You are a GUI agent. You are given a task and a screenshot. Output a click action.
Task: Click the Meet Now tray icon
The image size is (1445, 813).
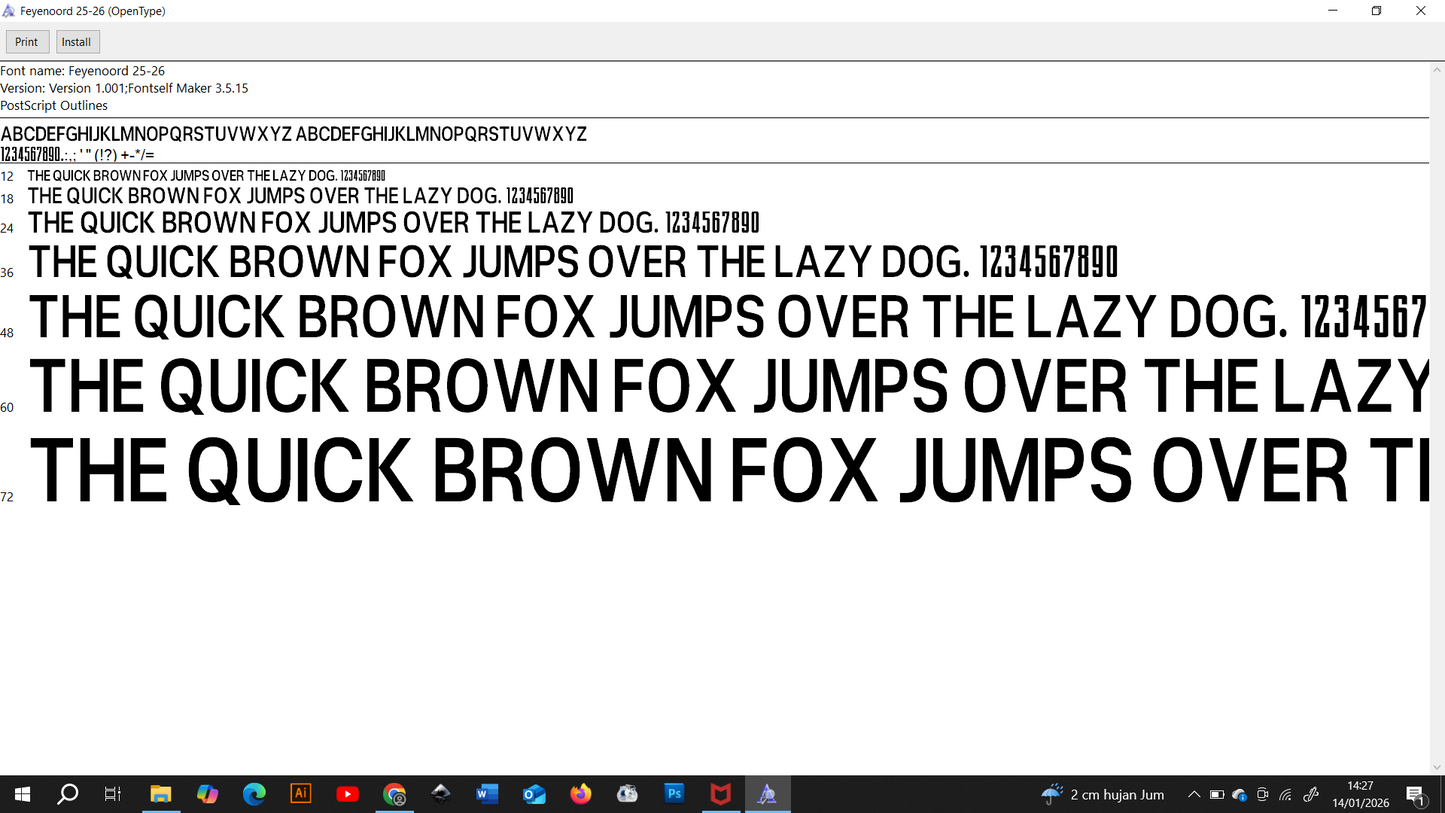pyautogui.click(x=1263, y=795)
